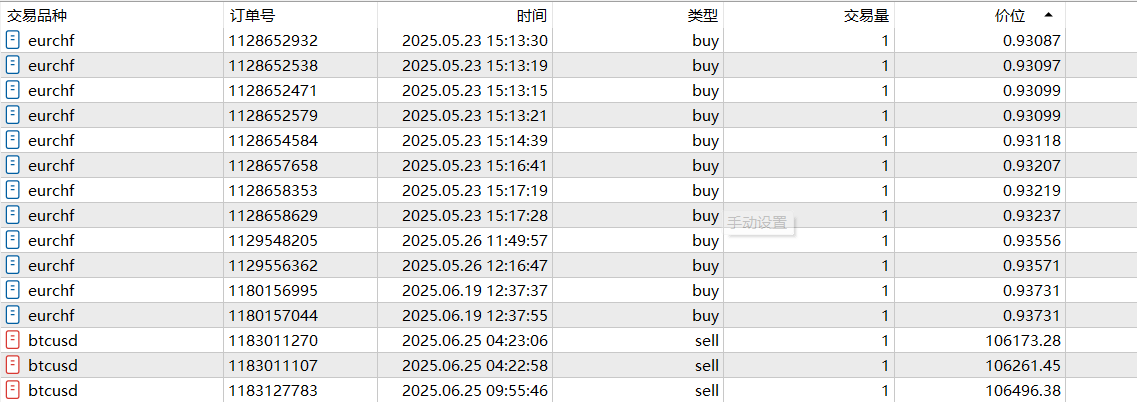The height and width of the screenshot is (402, 1137).
Task: Click red icon for btcusd order 1183011107
Action: tap(12, 365)
